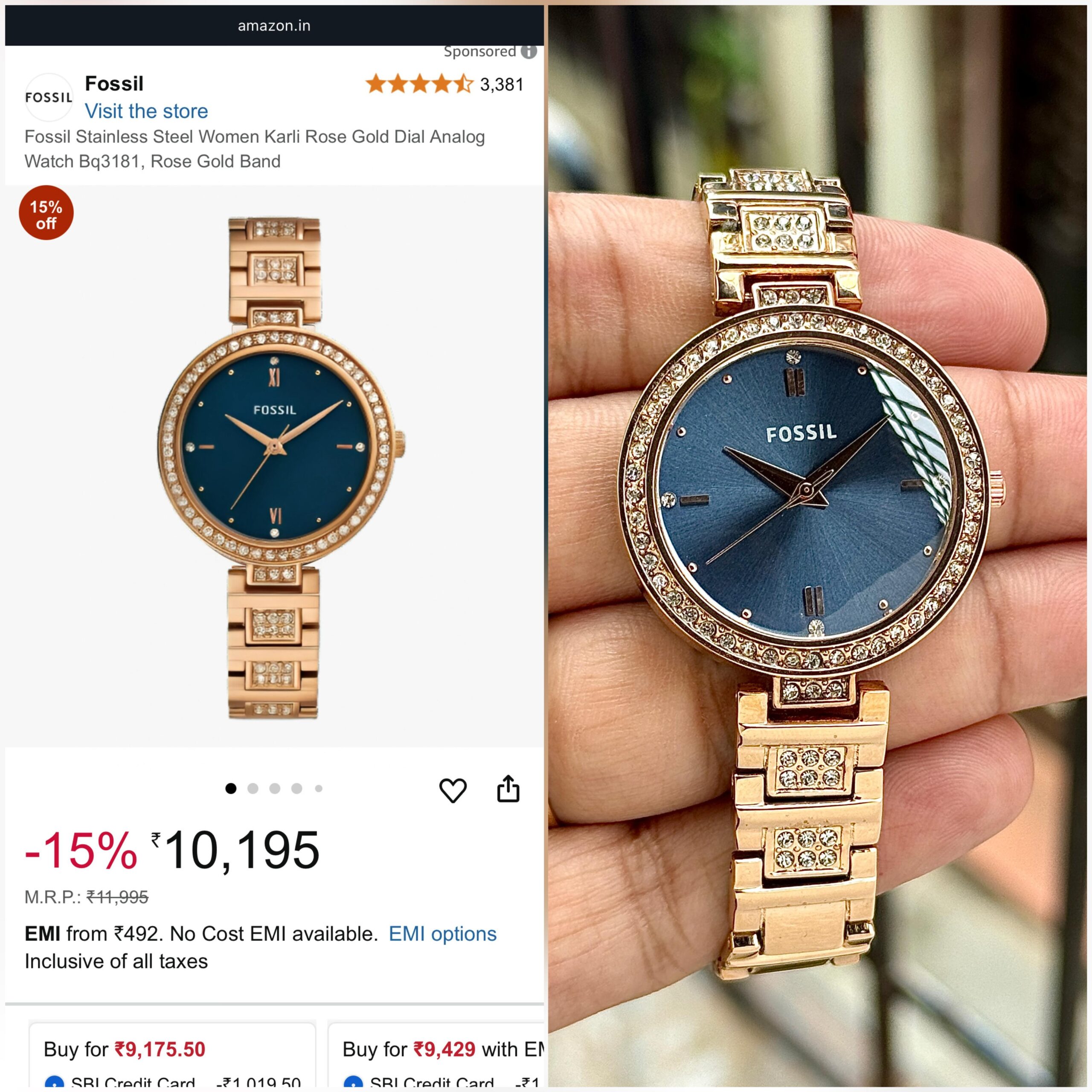Tap the share icon below product image
The height and width of the screenshot is (1092, 1092).
(x=508, y=788)
